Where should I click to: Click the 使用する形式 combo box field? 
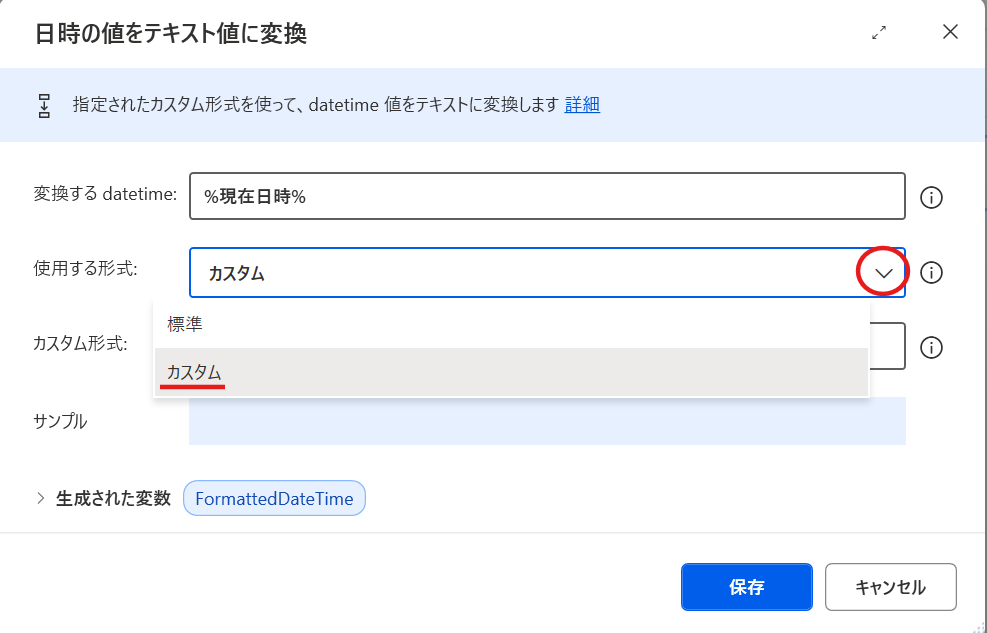pyautogui.click(x=500, y=272)
